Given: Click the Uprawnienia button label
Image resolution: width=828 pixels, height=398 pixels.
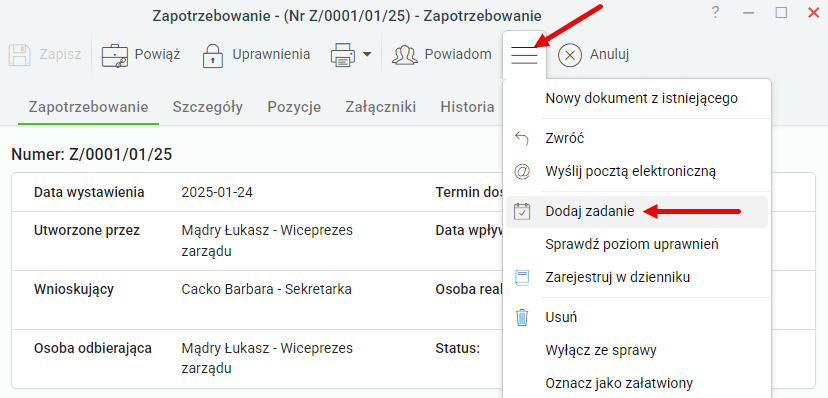Looking at the screenshot, I should tap(271, 55).
